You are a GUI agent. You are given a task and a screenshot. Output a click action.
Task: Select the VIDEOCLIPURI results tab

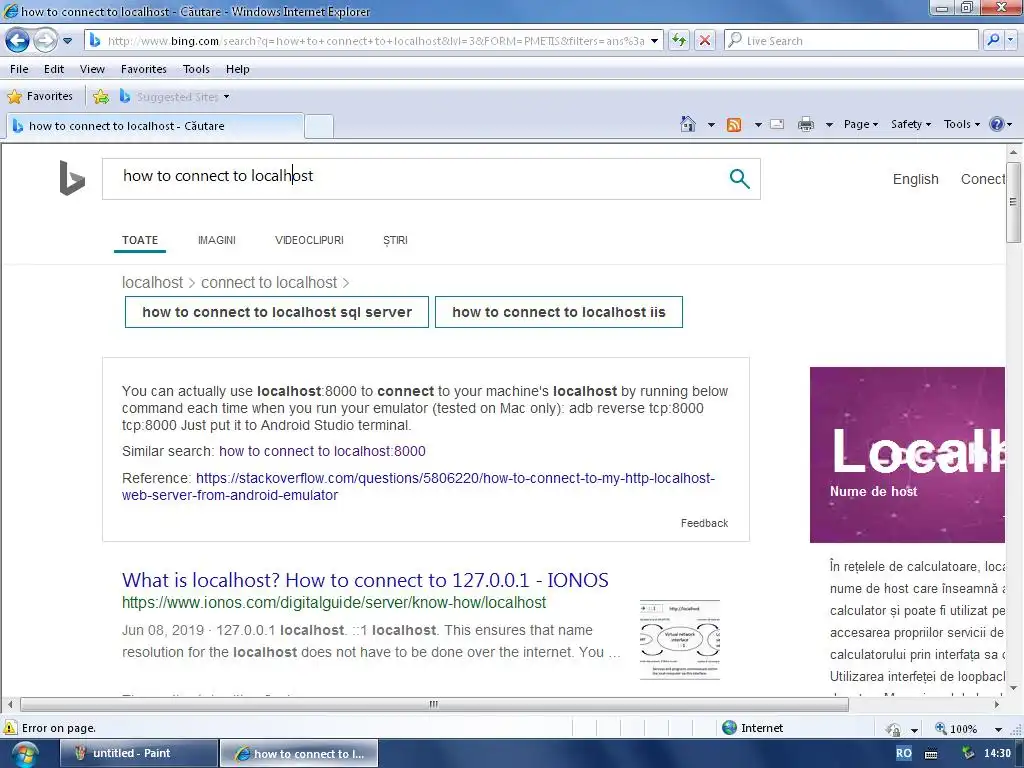tap(309, 240)
